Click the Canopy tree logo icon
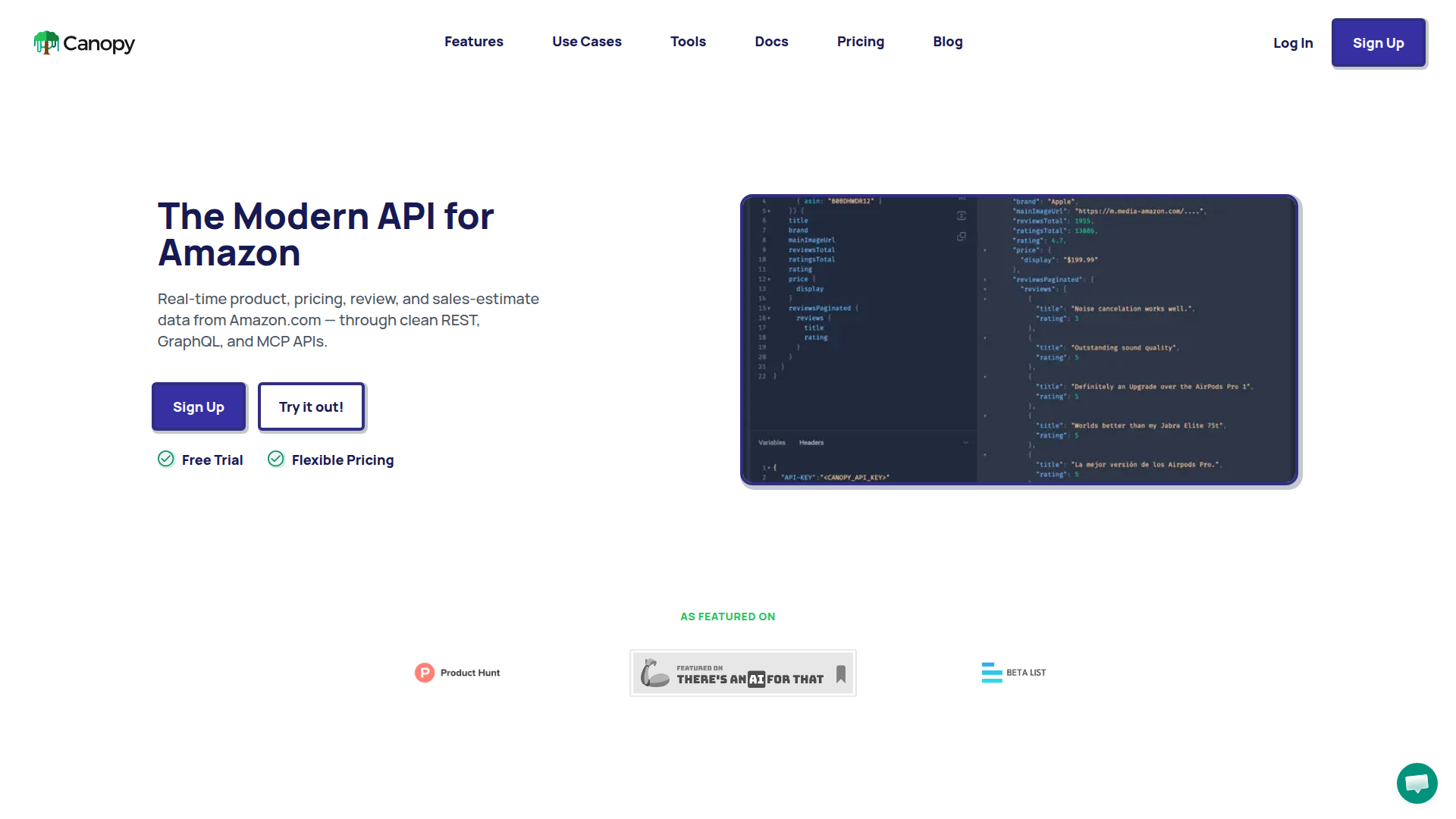 tap(46, 42)
